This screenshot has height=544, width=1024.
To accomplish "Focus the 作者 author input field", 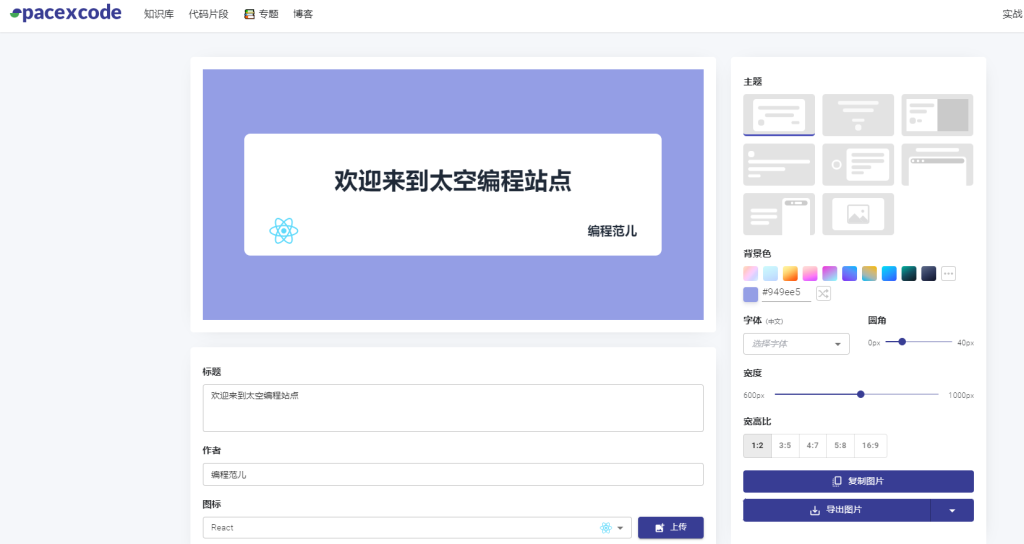I will tap(453, 475).
